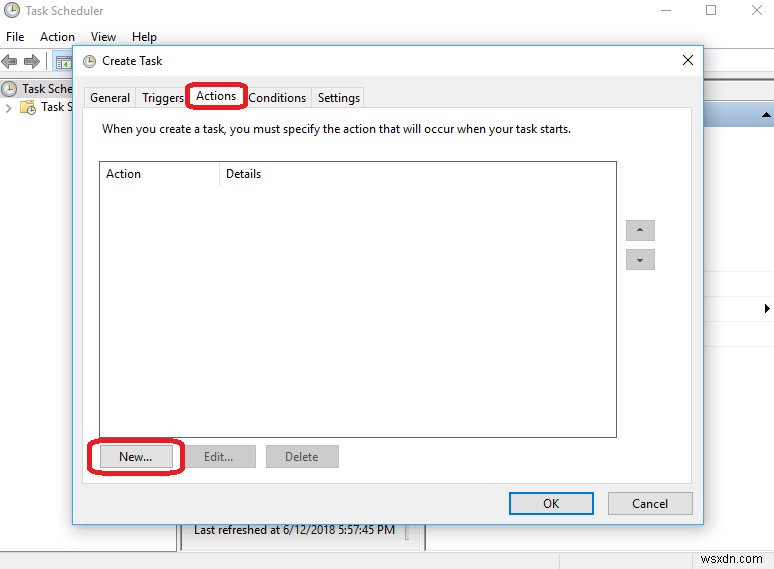Expand the Task Scheduler Library tree node
Viewport: 774px width, 569px height.
pyautogui.click(x=8, y=108)
